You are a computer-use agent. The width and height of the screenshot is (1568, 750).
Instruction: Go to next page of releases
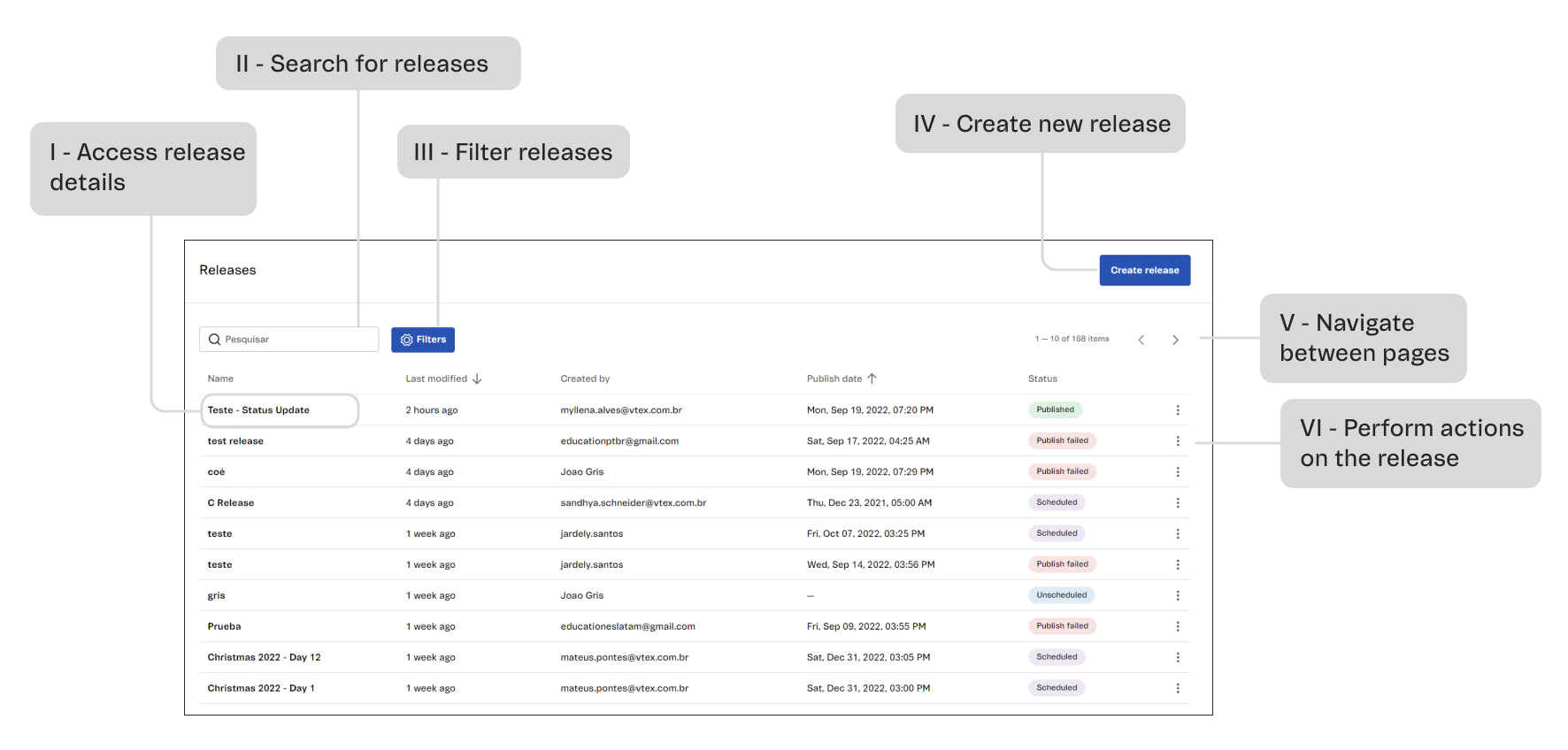click(x=1175, y=340)
